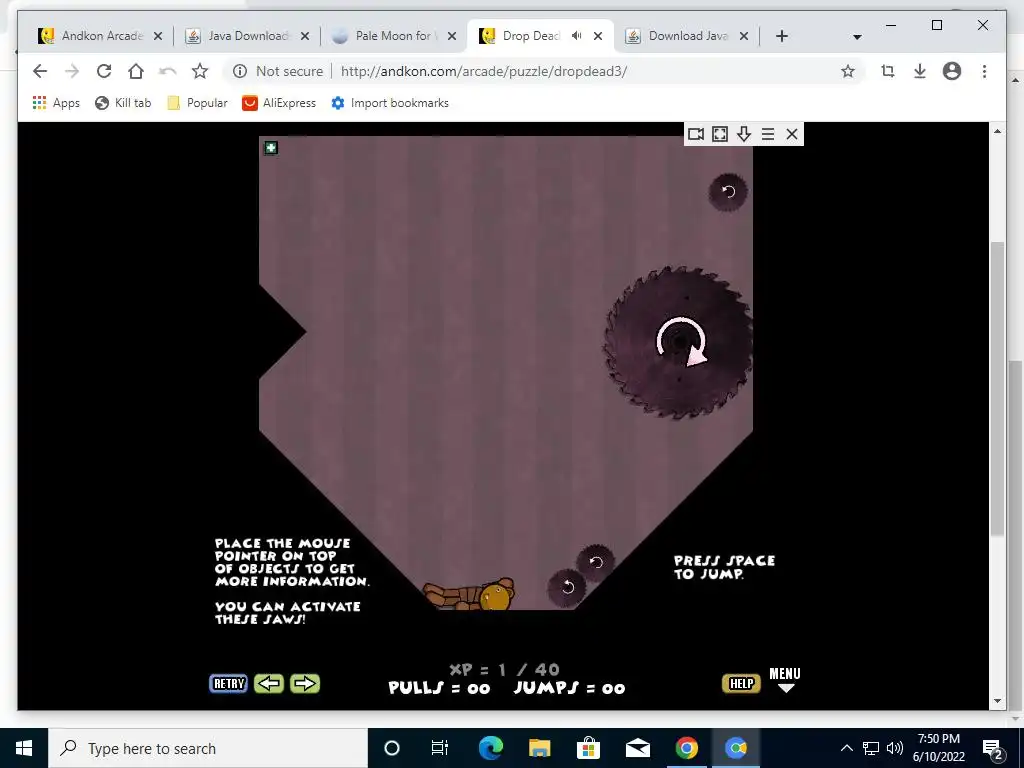
Task: Open the volume control in tray
Action: click(x=895, y=748)
